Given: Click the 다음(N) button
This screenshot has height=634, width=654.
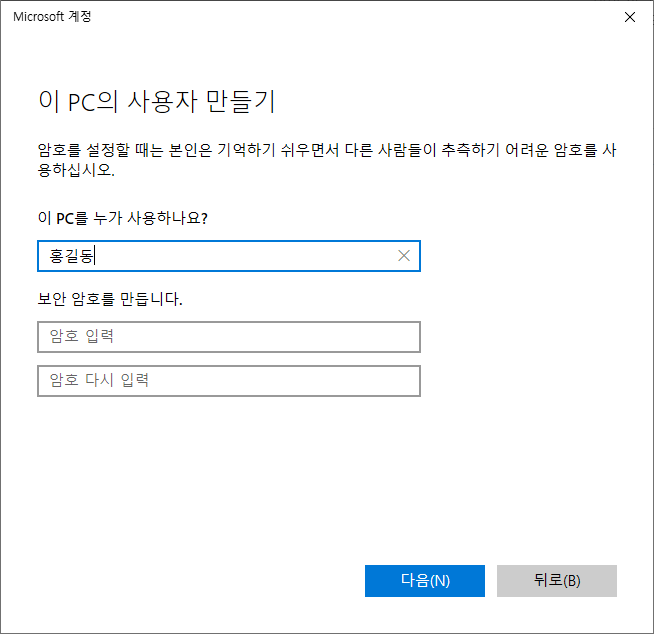Looking at the screenshot, I should tap(425, 581).
